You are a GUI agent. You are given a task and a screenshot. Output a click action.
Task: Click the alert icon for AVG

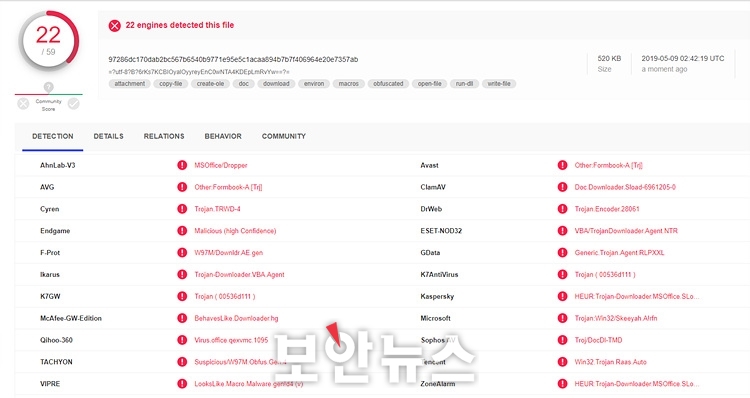pos(182,187)
